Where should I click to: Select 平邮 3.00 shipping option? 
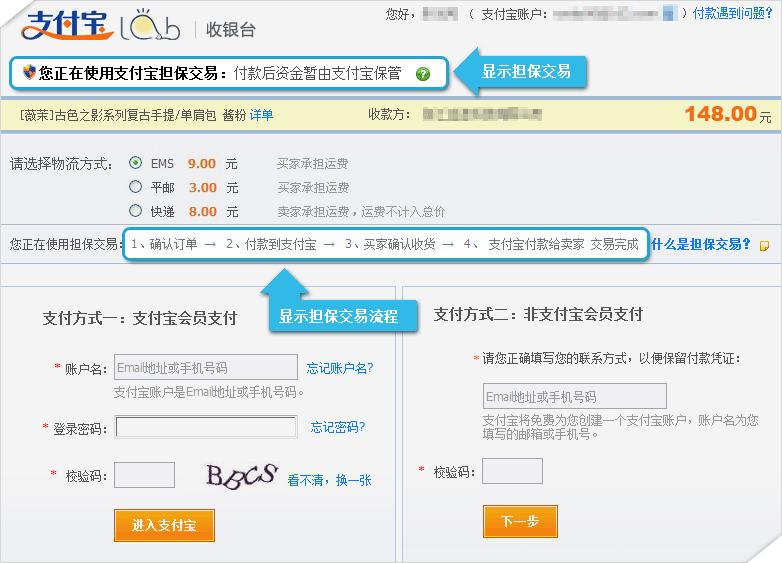tap(136, 187)
